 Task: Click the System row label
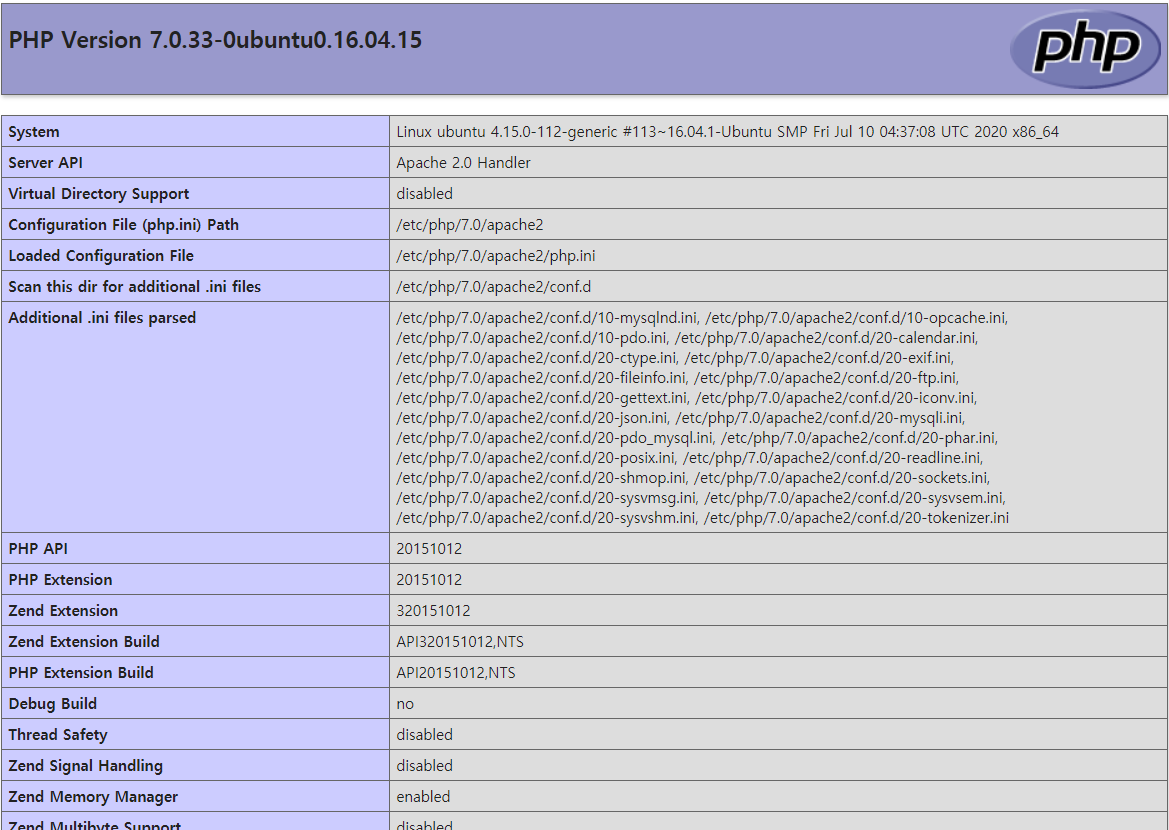pos(34,132)
